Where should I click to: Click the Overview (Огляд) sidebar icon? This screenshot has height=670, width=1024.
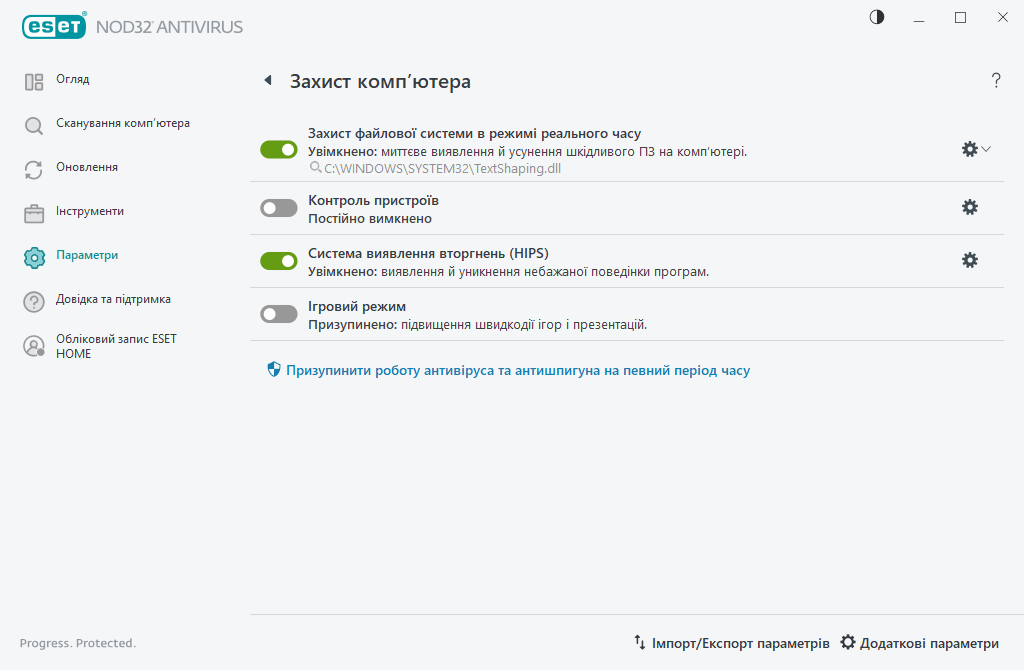[x=34, y=82]
